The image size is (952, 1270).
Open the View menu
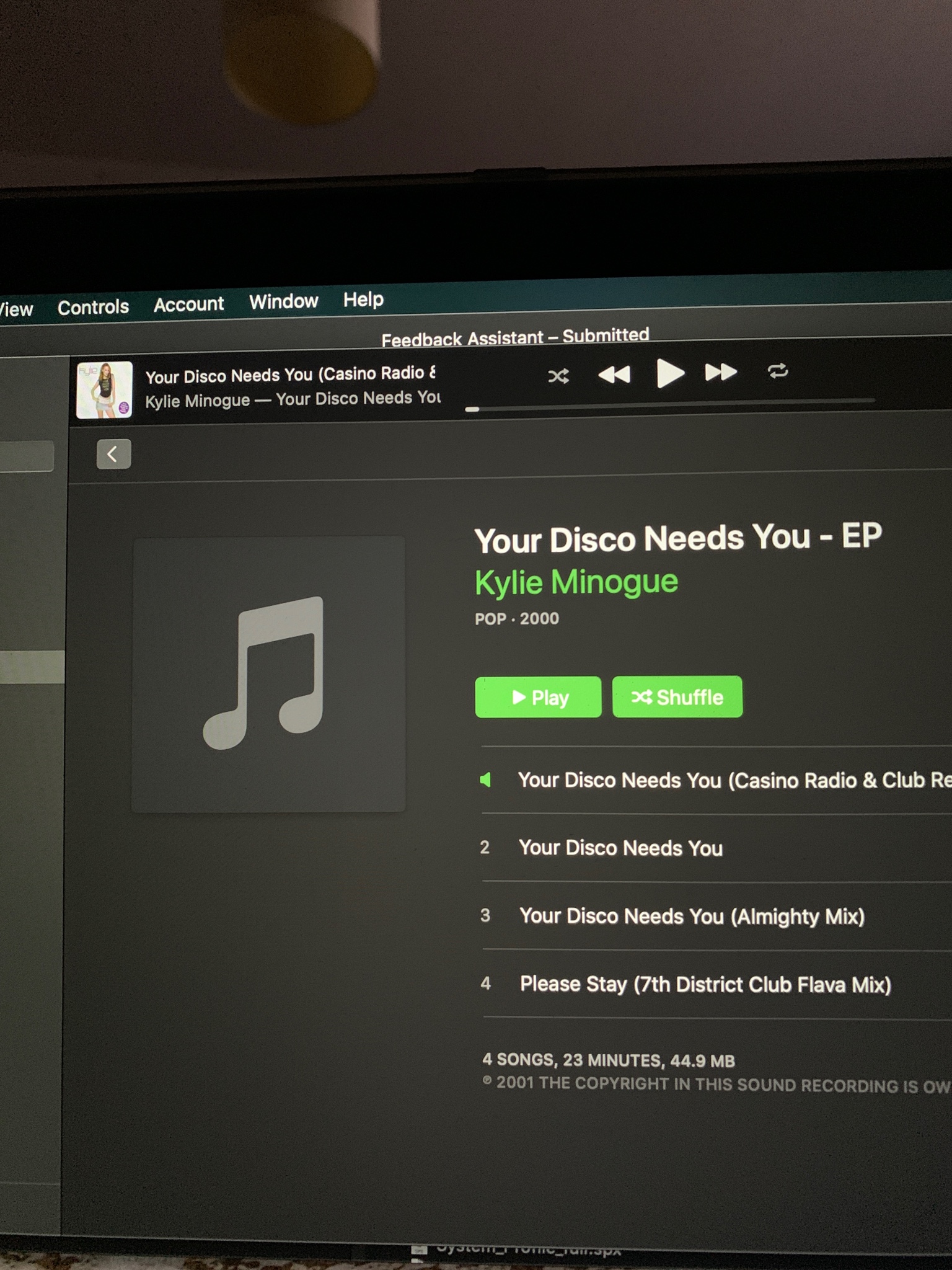coord(16,309)
